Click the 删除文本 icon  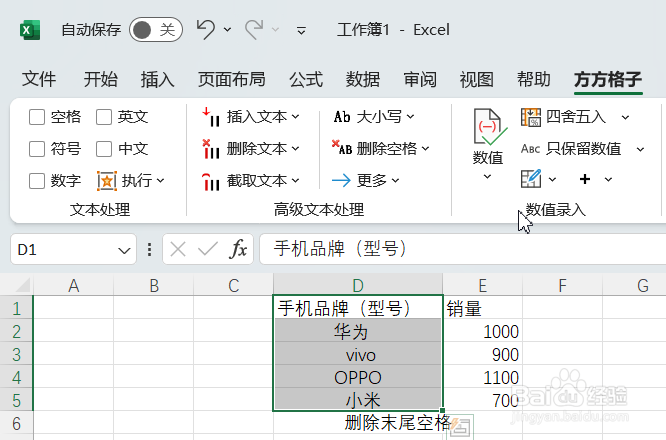(211, 149)
